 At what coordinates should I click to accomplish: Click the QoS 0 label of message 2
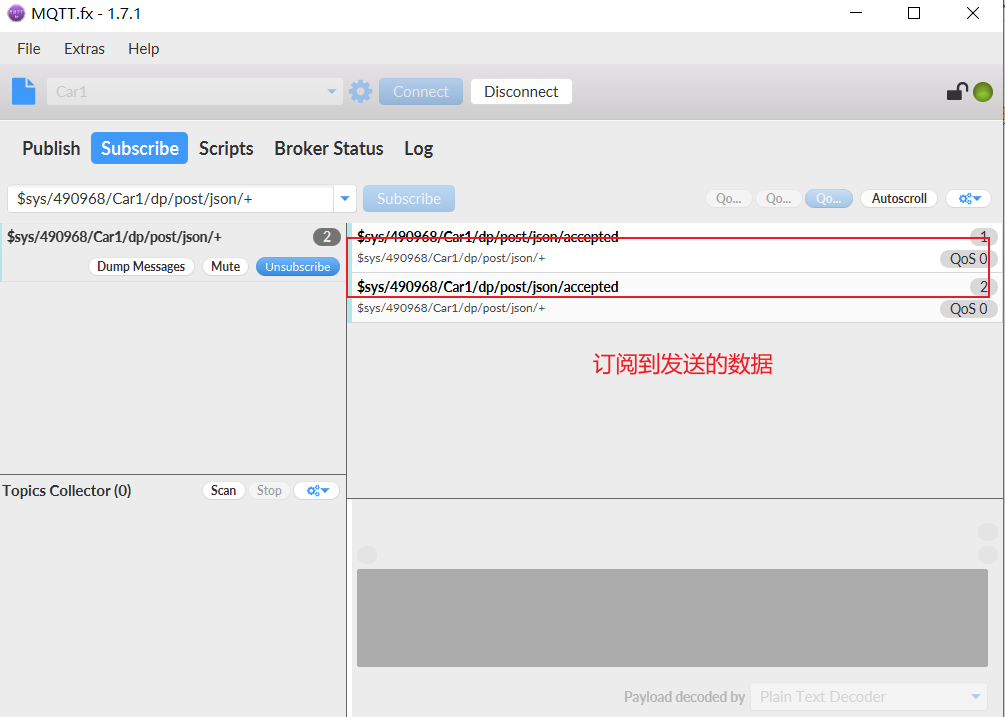pyautogui.click(x=968, y=309)
